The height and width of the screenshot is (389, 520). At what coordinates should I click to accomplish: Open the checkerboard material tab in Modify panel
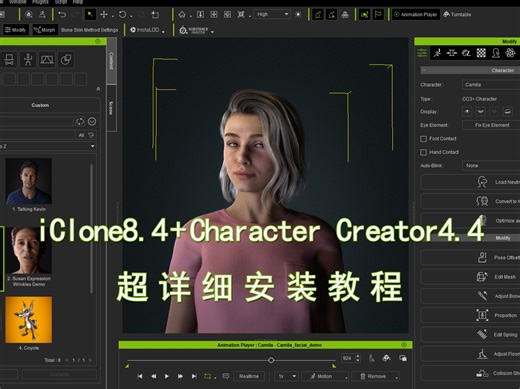(481, 53)
